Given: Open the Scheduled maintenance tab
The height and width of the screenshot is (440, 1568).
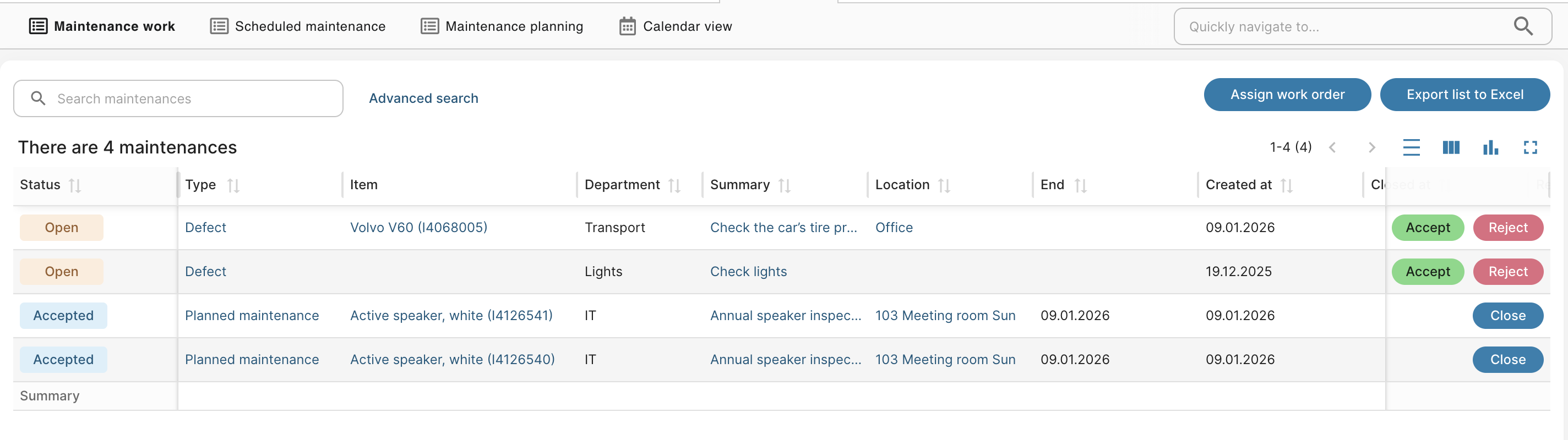Looking at the screenshot, I should click(298, 26).
